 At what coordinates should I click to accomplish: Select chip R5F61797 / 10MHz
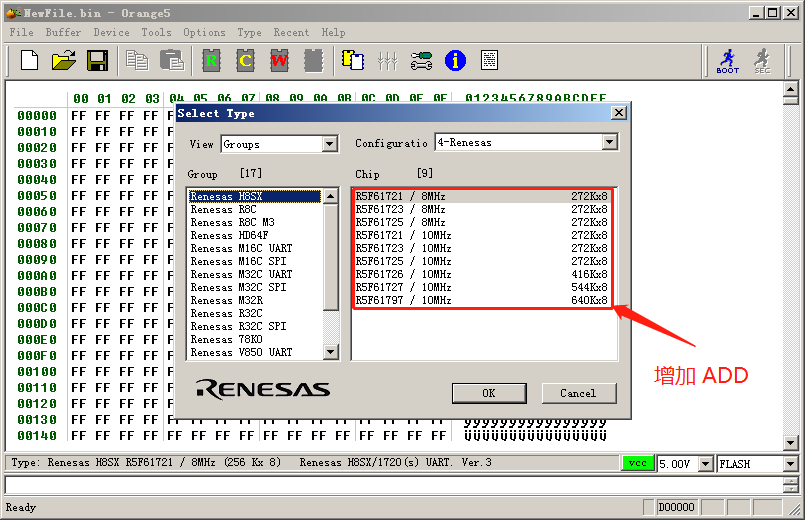coord(403,300)
